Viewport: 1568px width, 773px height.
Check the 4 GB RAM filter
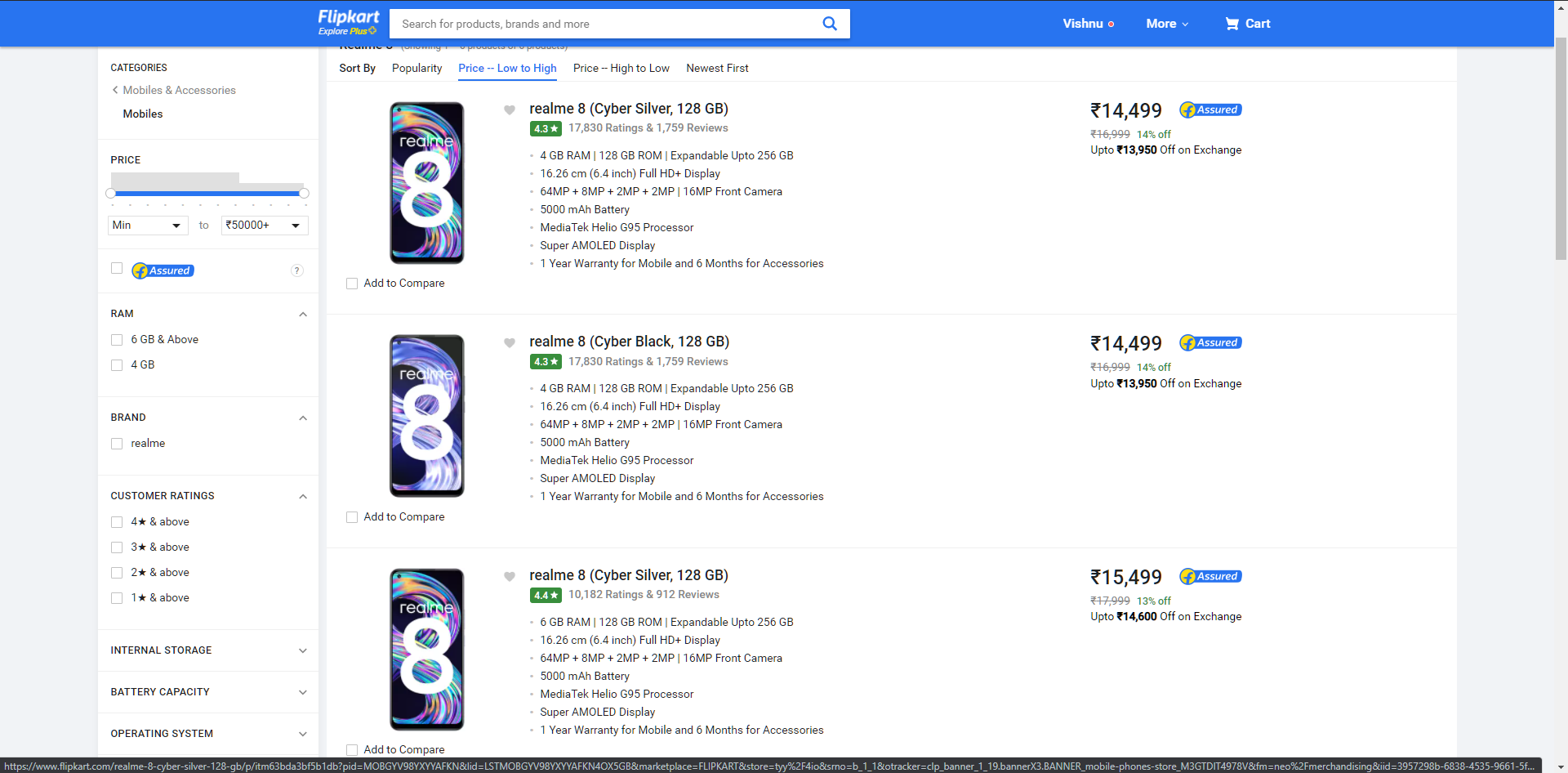coord(117,365)
